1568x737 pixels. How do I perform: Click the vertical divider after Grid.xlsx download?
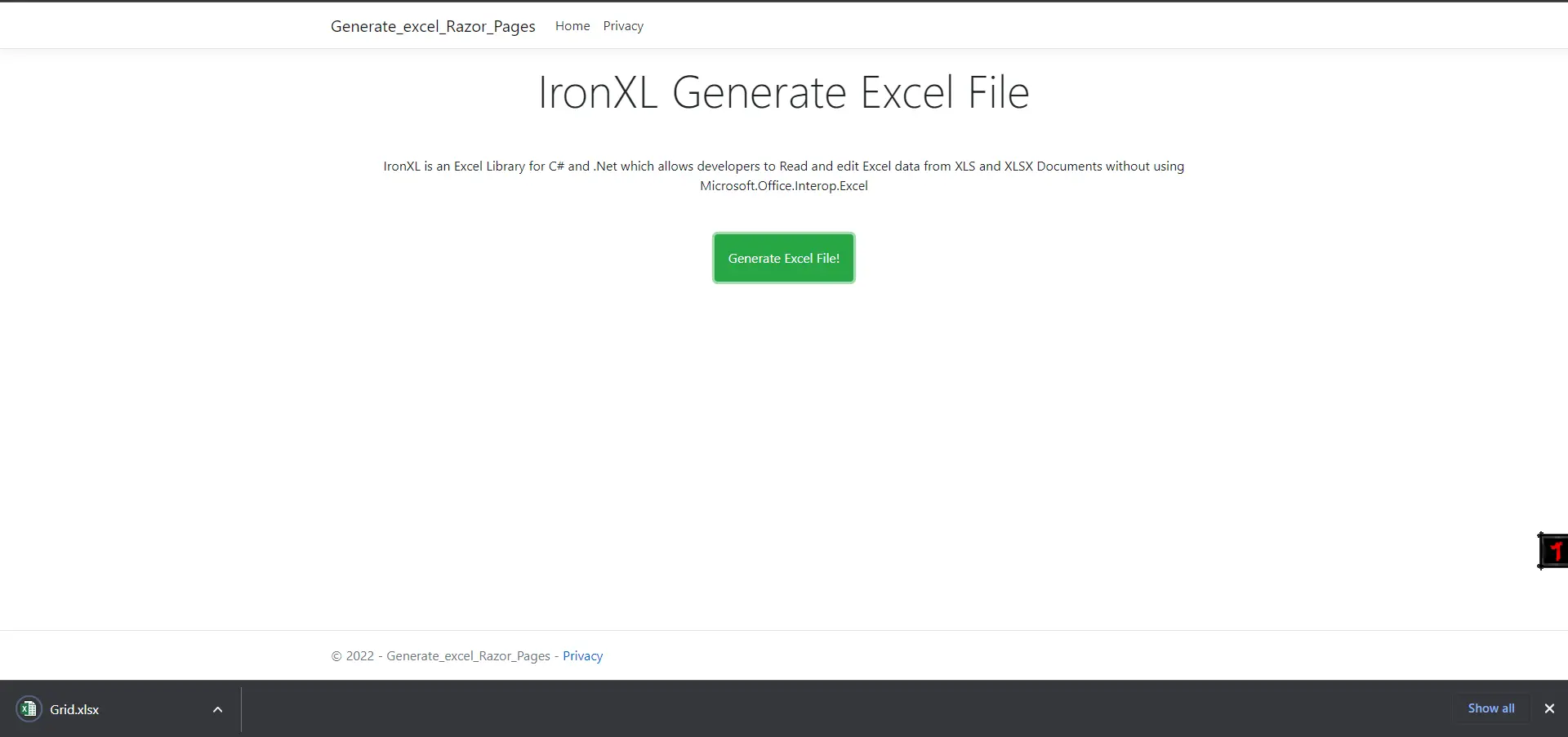click(241, 709)
